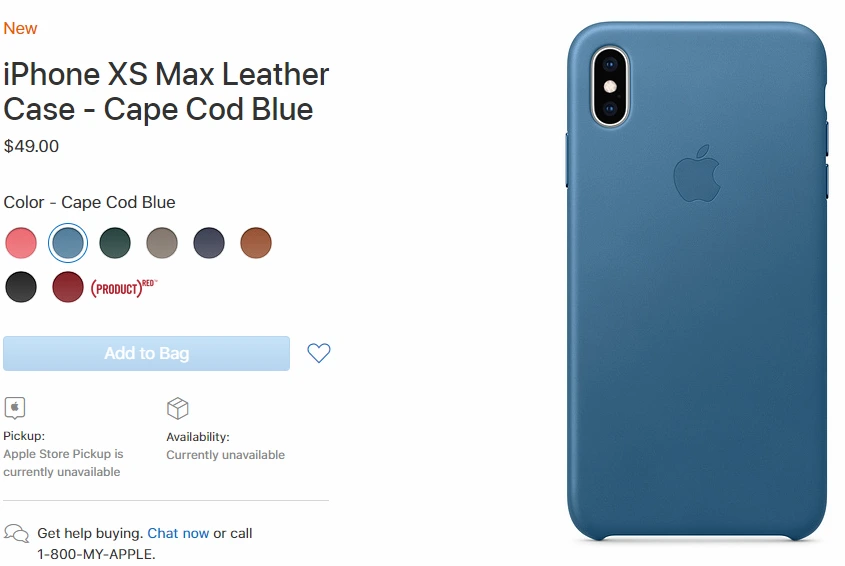
Task: Click the Add to Bag button
Action: (x=147, y=354)
